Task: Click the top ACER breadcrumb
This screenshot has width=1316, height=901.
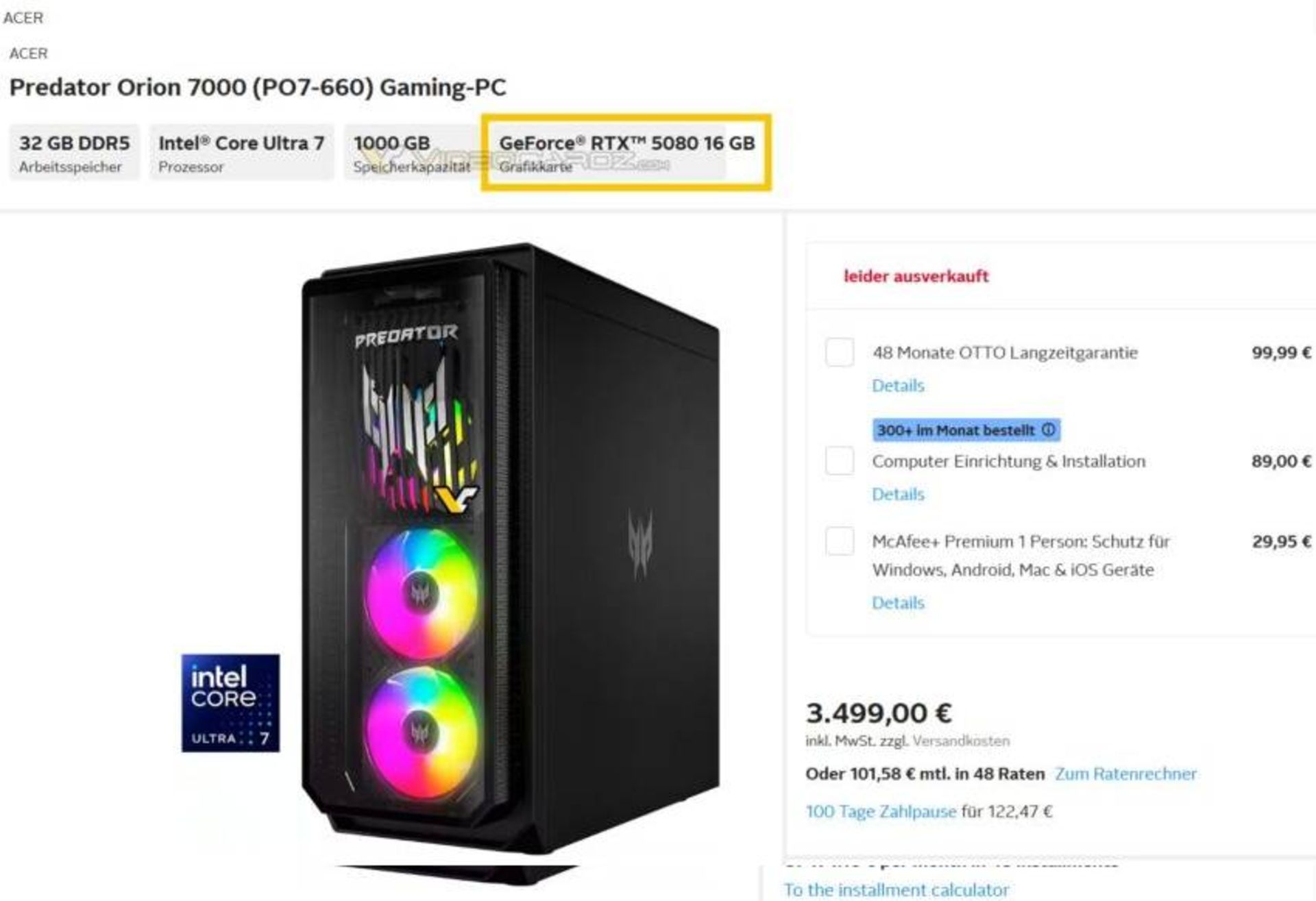Action: pyautogui.click(x=25, y=17)
